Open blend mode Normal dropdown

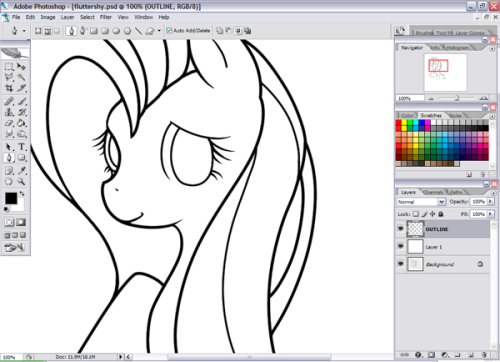click(421, 202)
